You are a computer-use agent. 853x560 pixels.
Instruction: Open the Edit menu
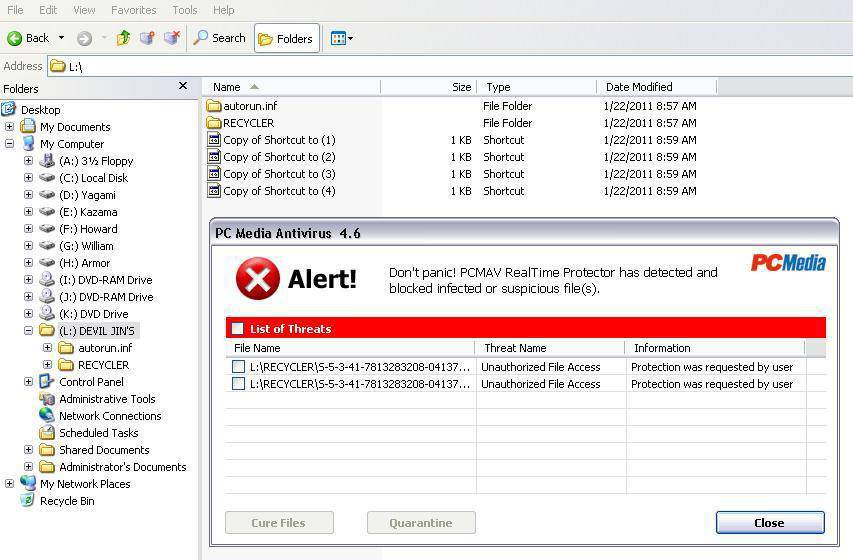(x=48, y=10)
